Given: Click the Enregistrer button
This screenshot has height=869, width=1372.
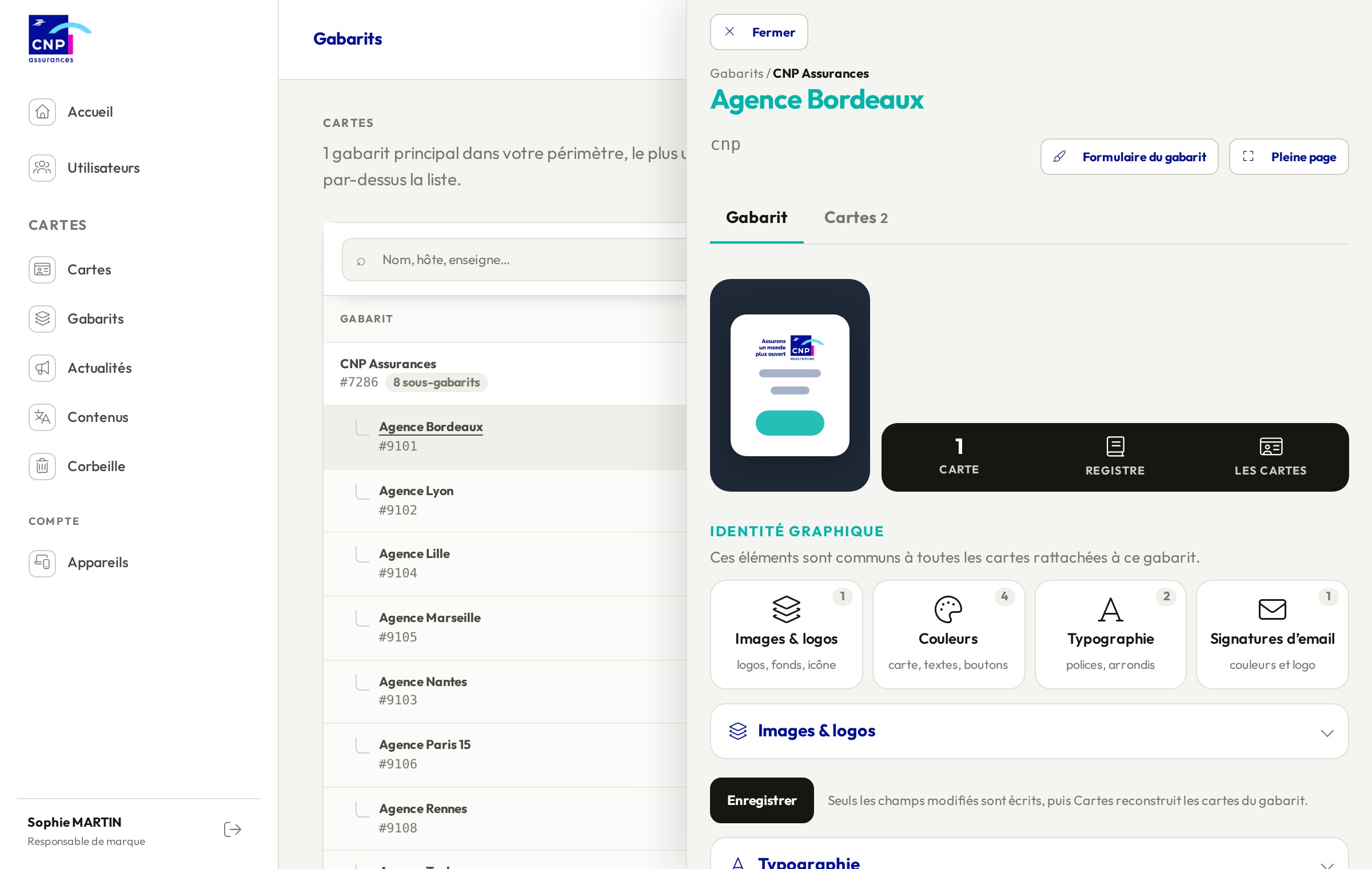Looking at the screenshot, I should point(761,800).
